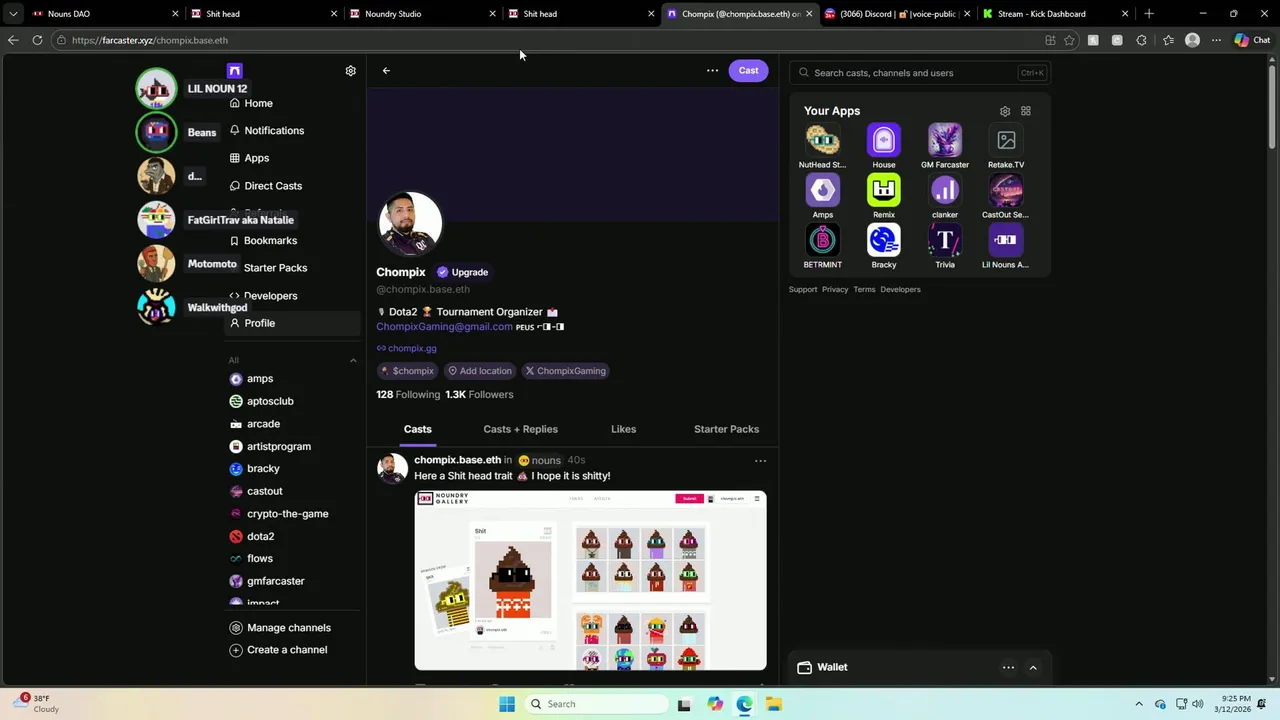Screen dimensions: 1280x720
Task: Open the NutHead Studio app icon
Action: [822, 140]
